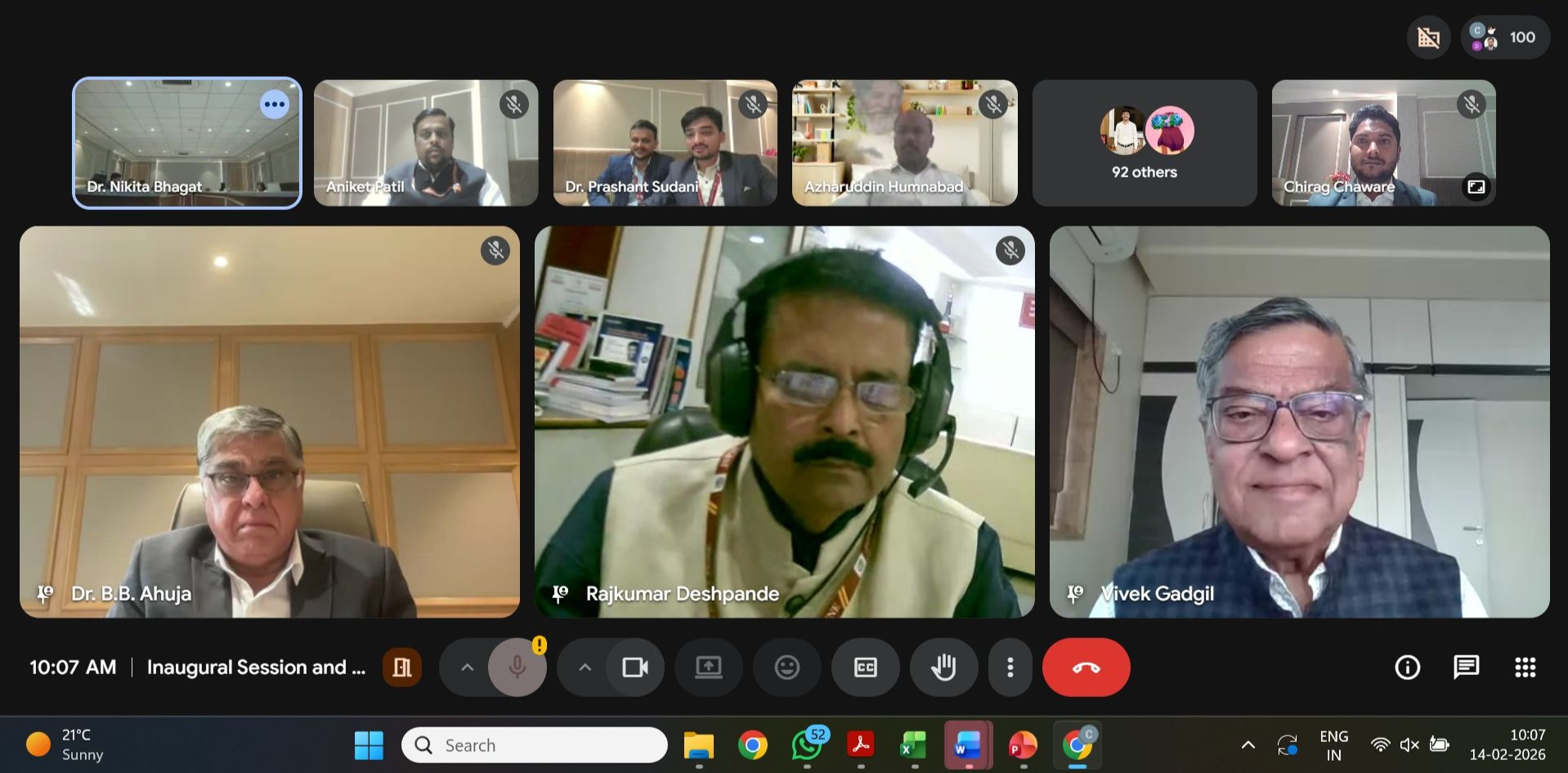
Task: Expand video settings chevron beside camera
Action: coord(585,668)
